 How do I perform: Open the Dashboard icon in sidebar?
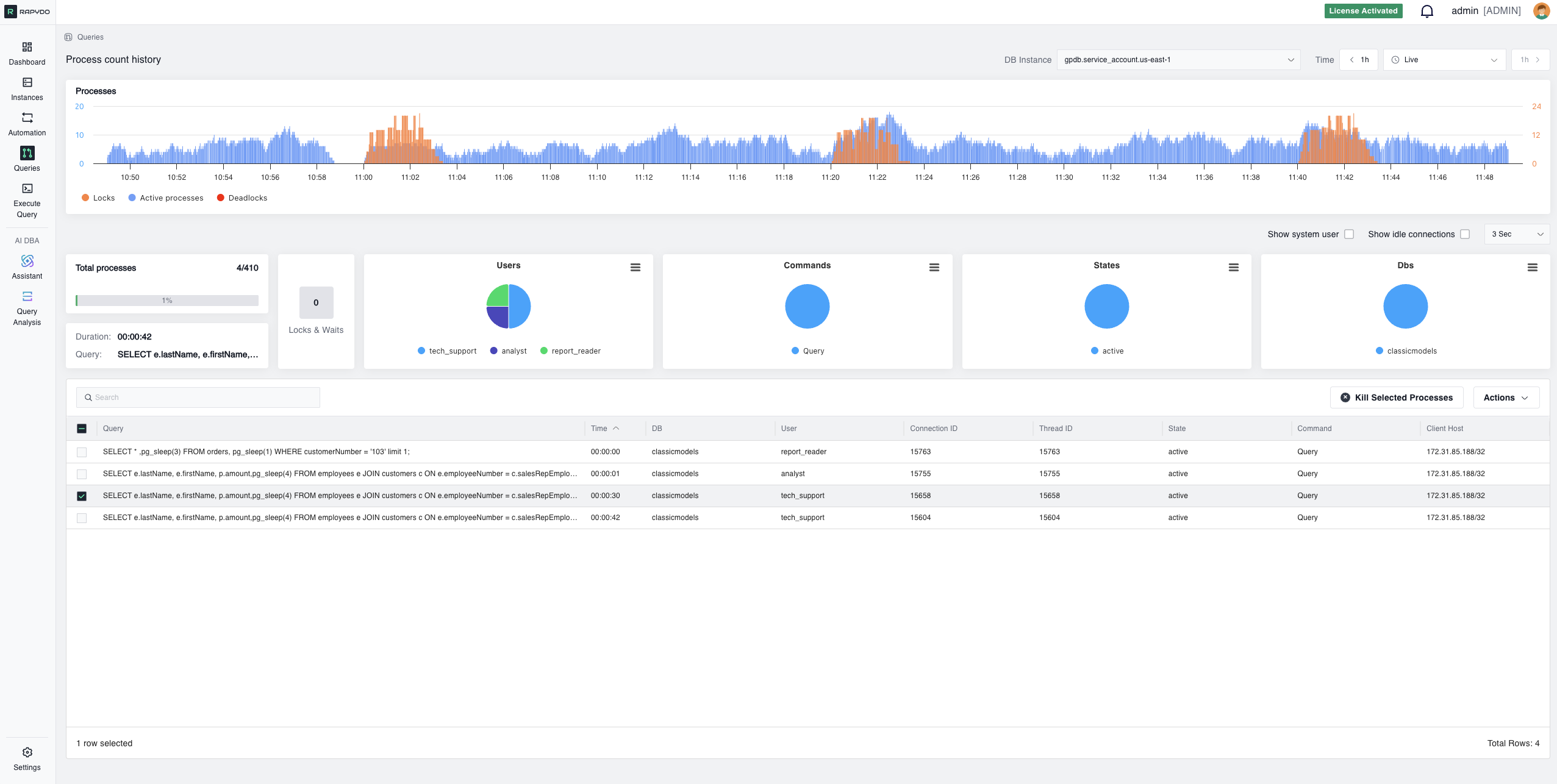coord(27,48)
